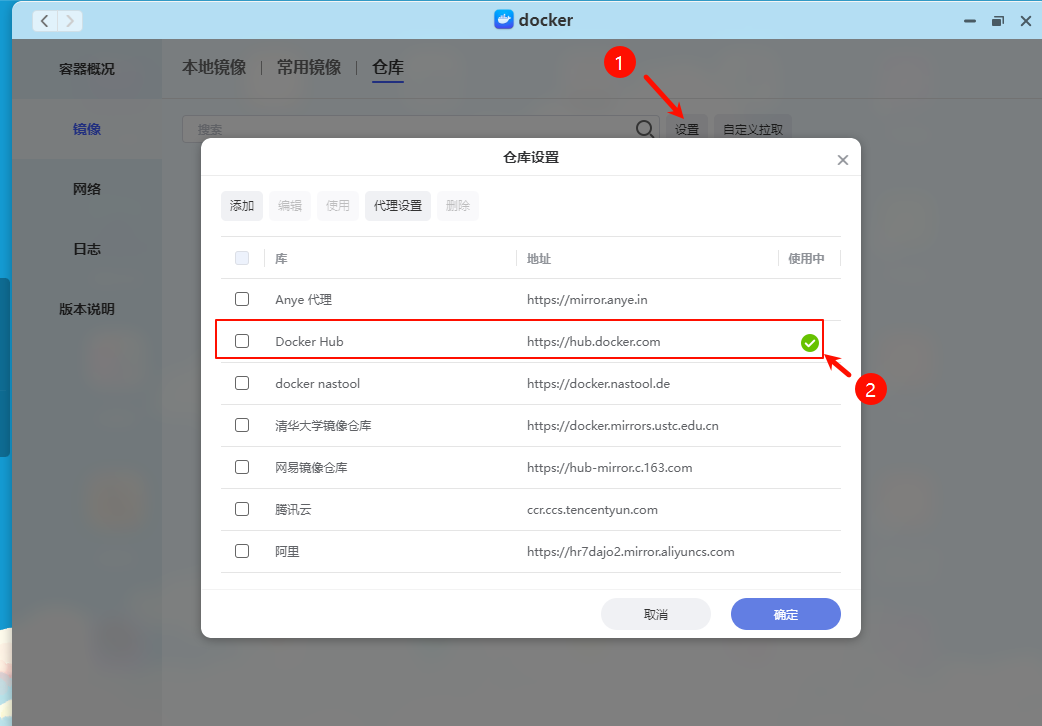The image size is (1042, 726).
Task: Toggle the Docker Hub checkbox
Action: [x=241, y=340]
